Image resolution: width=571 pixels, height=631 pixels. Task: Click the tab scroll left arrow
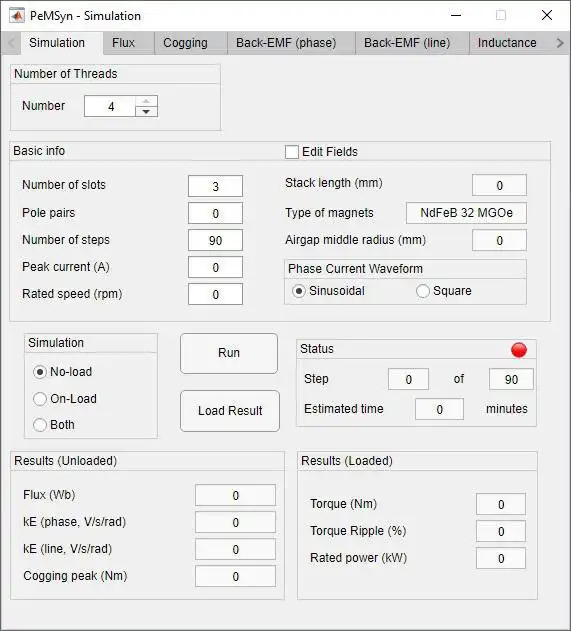pyautogui.click(x=11, y=43)
